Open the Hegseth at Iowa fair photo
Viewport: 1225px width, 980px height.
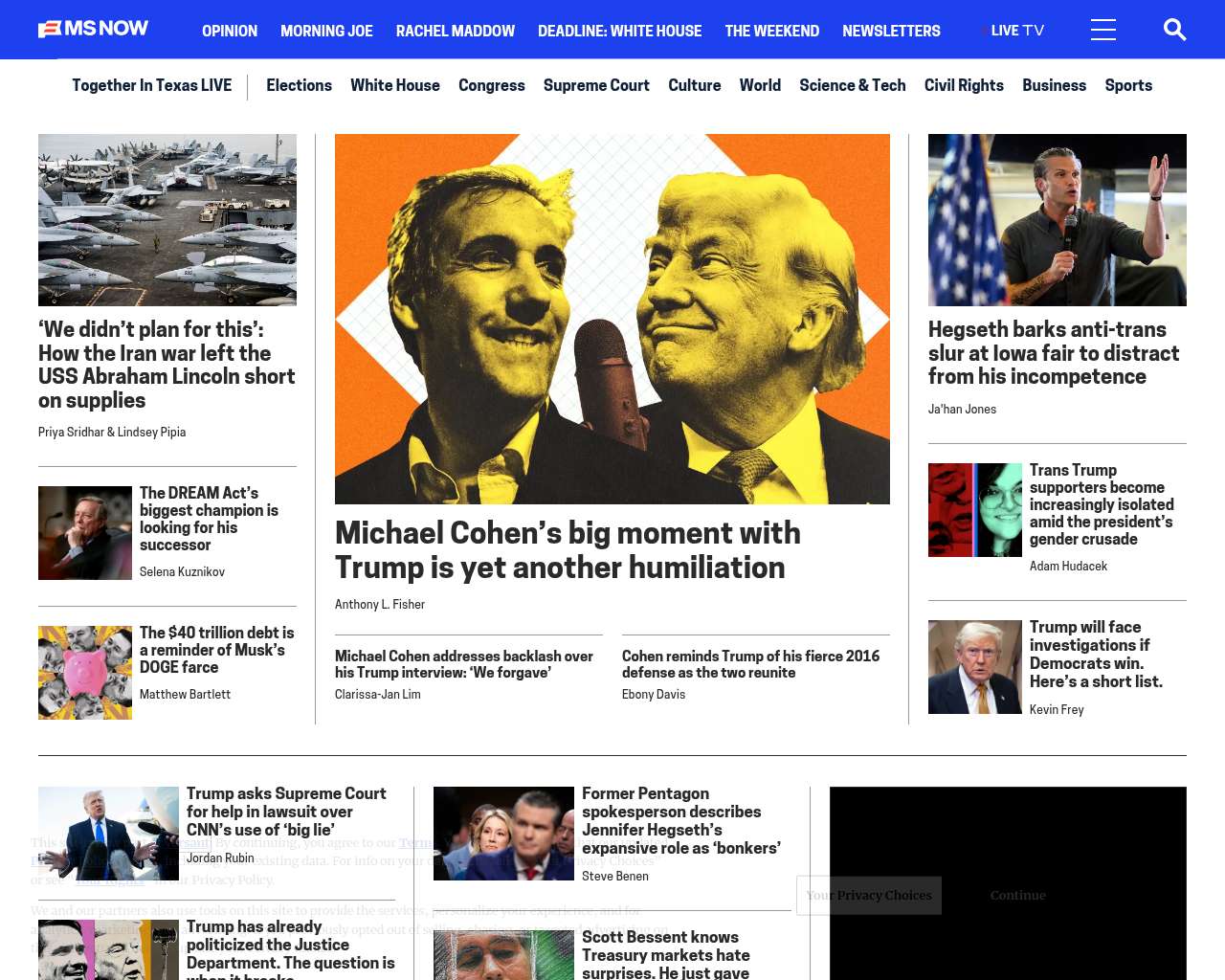[x=1058, y=220]
